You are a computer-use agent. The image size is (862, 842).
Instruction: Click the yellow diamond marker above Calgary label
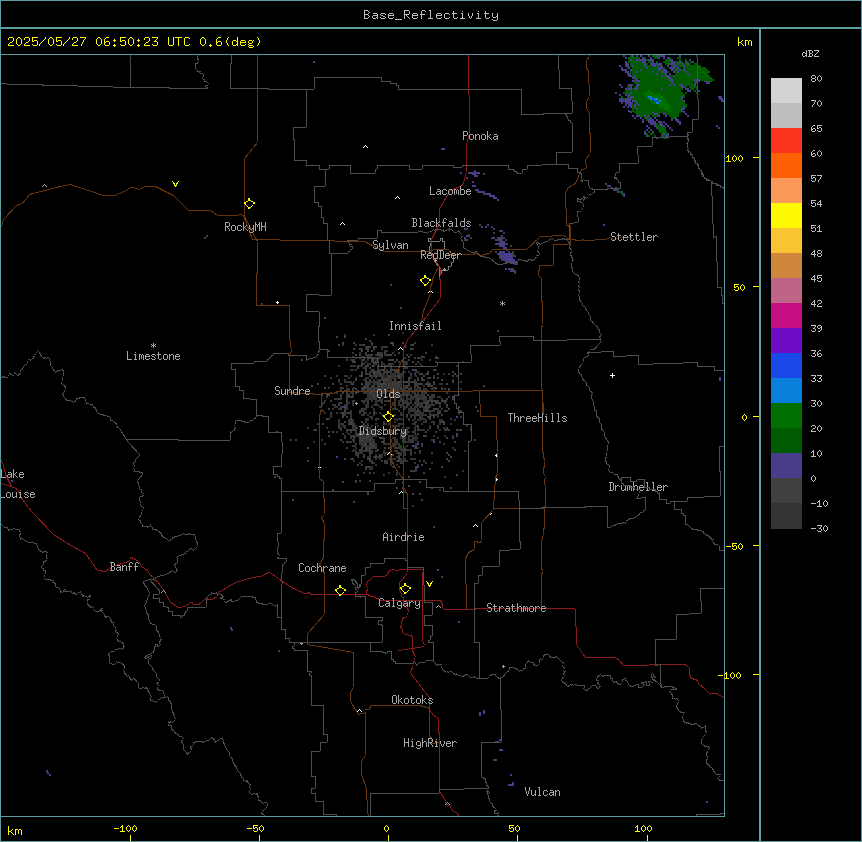(x=405, y=589)
